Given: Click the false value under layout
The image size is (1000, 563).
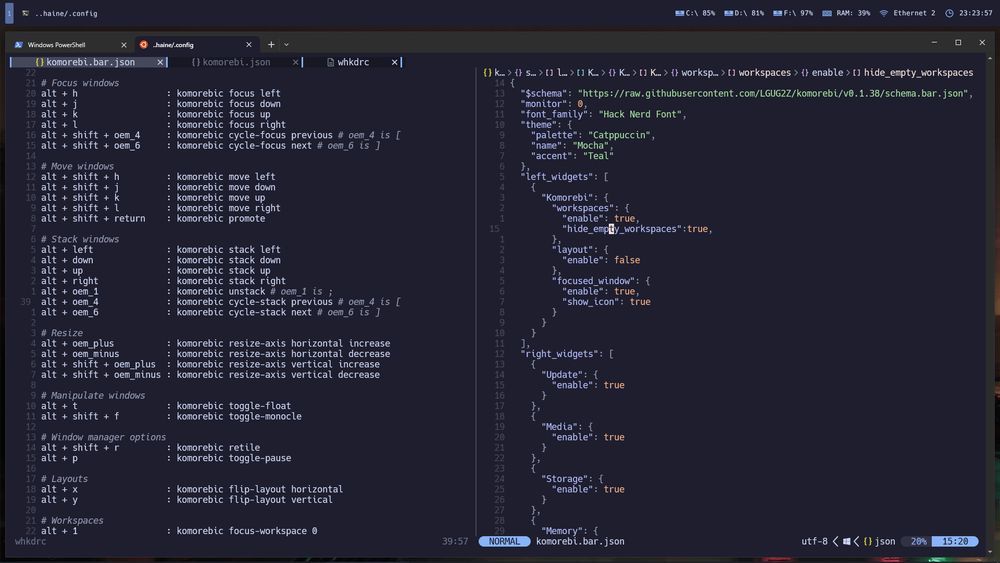Looking at the screenshot, I should click(627, 260).
